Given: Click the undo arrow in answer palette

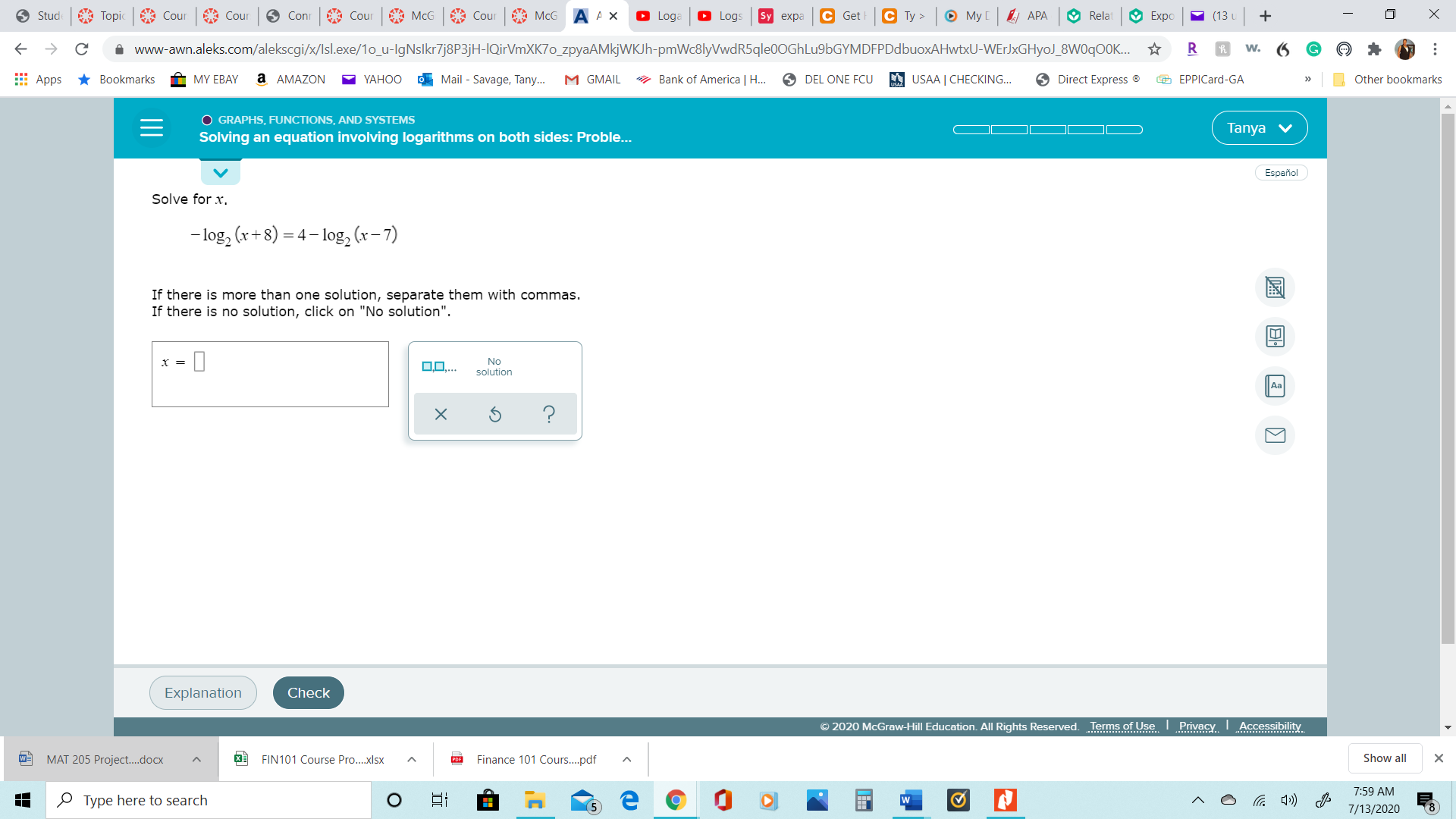Looking at the screenshot, I should tap(494, 414).
